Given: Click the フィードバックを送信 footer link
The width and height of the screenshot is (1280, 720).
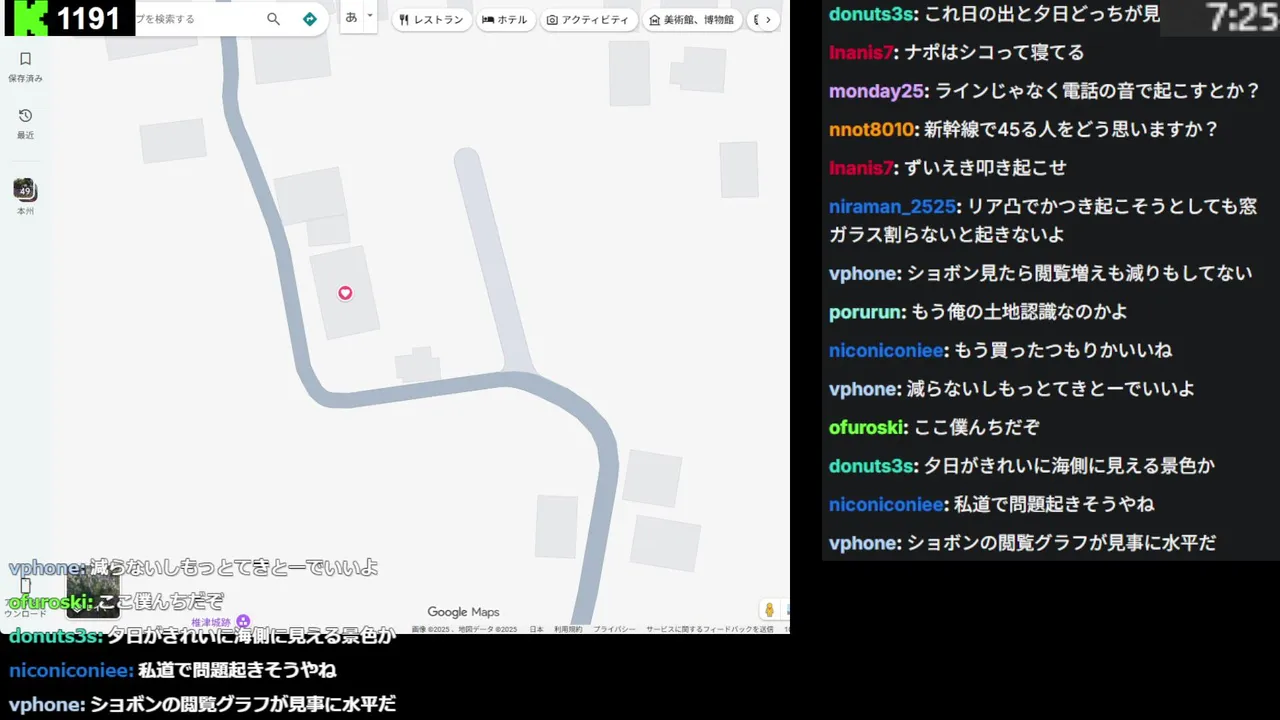Looking at the screenshot, I should click(x=710, y=629).
